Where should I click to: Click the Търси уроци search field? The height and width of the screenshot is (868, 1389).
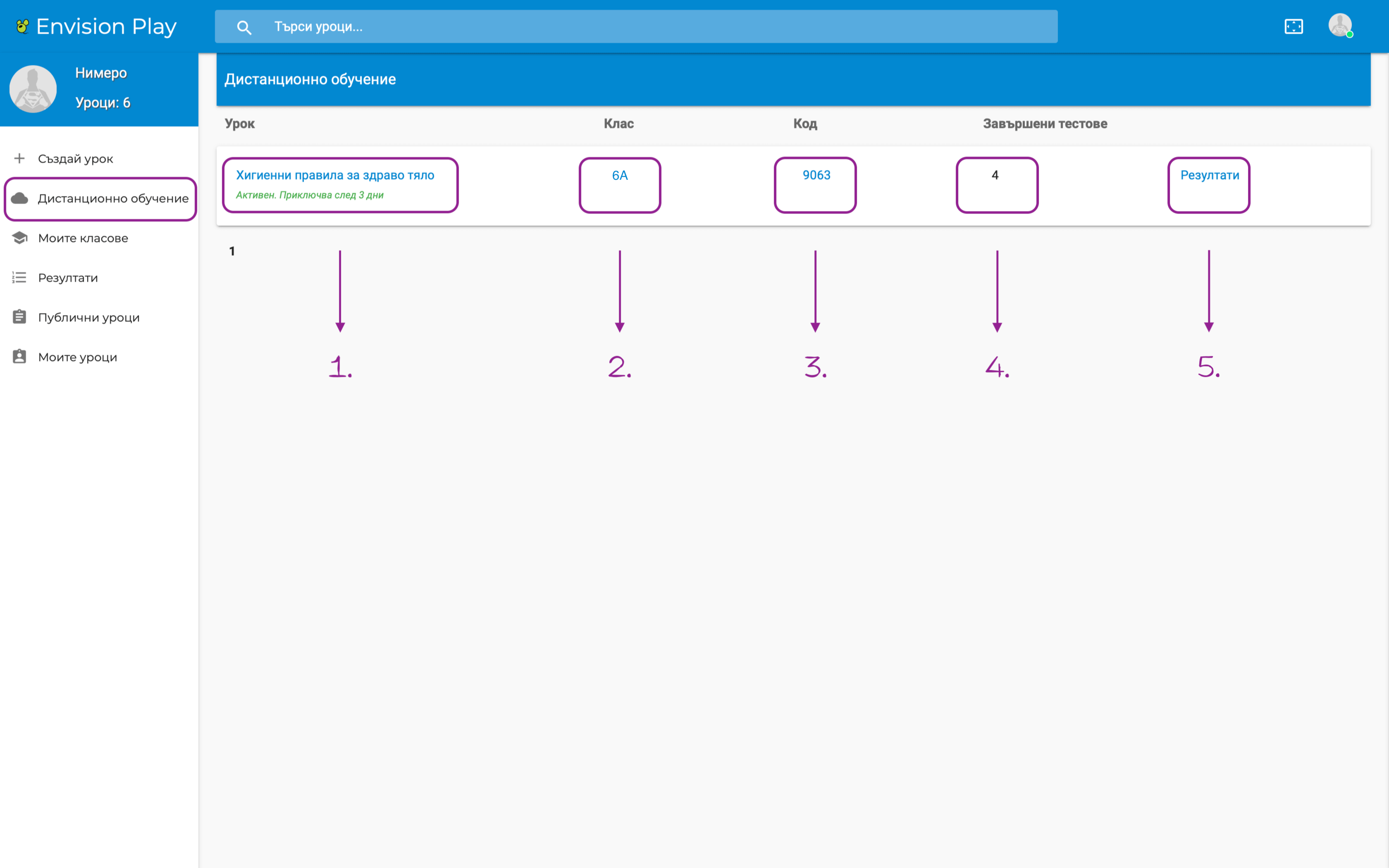click(x=631, y=27)
